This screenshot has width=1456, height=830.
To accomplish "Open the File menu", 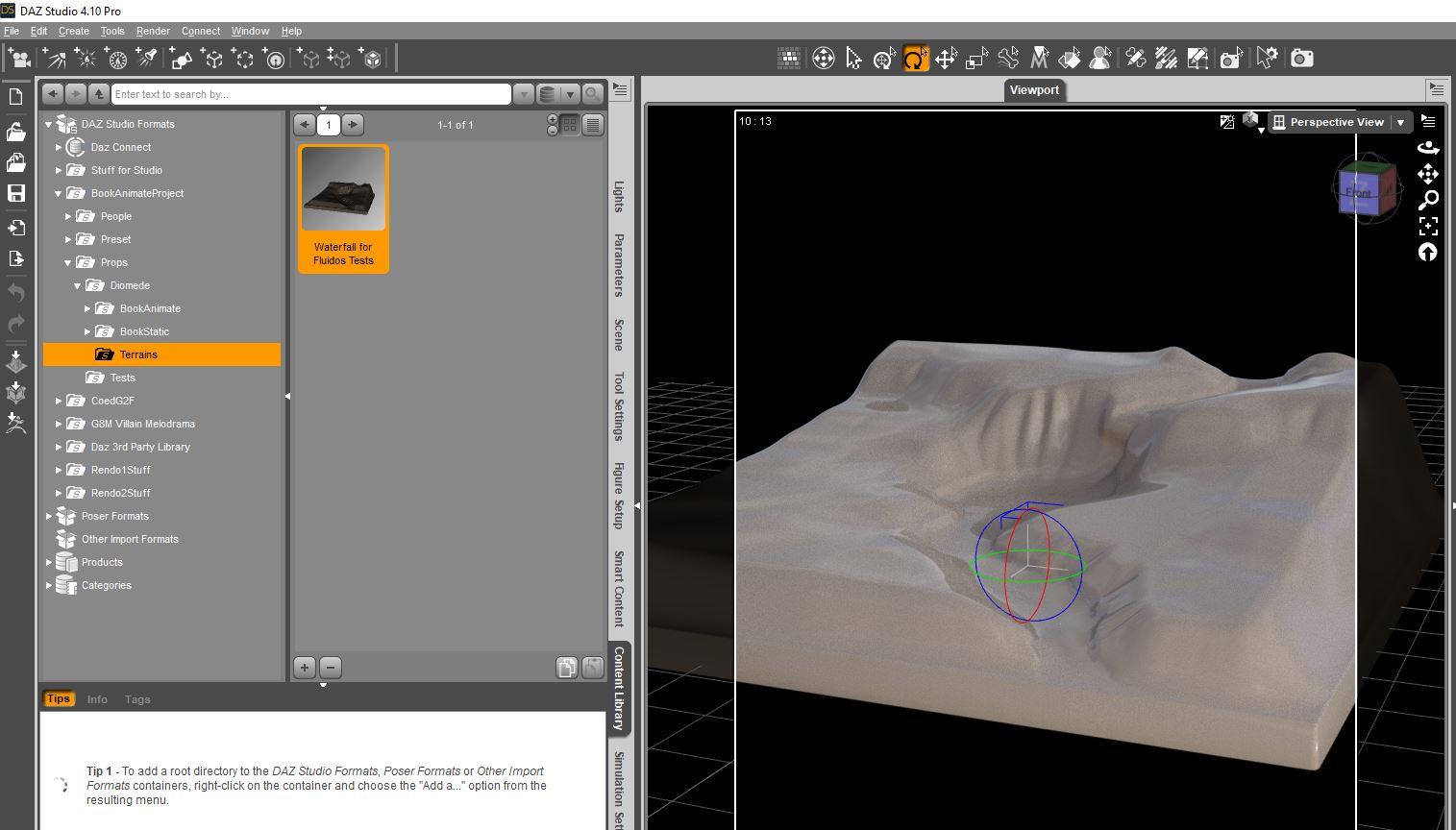I will (x=12, y=31).
